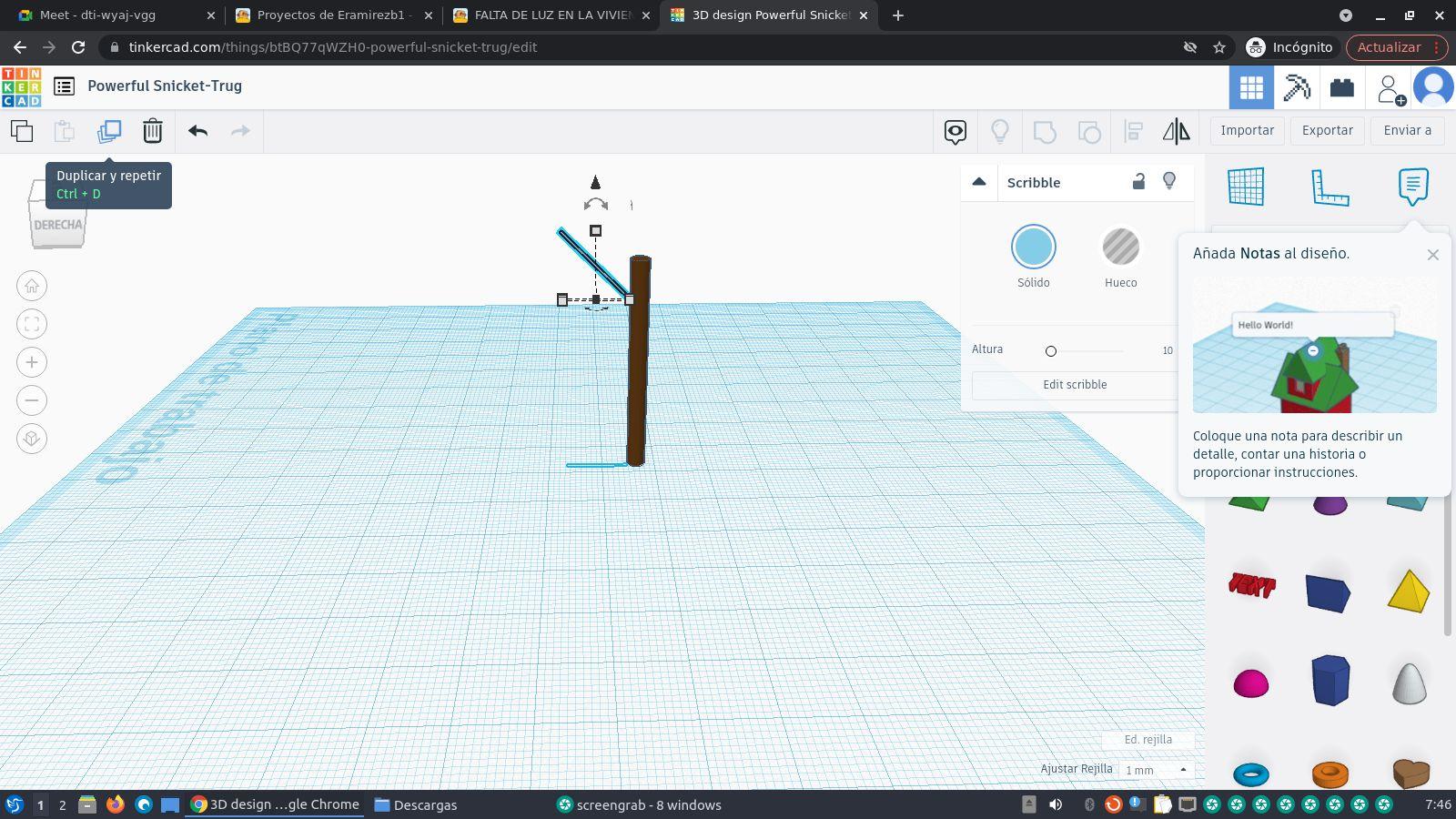The image size is (1456, 819).
Task: Open the Bricks mode
Action: pos(1342,87)
